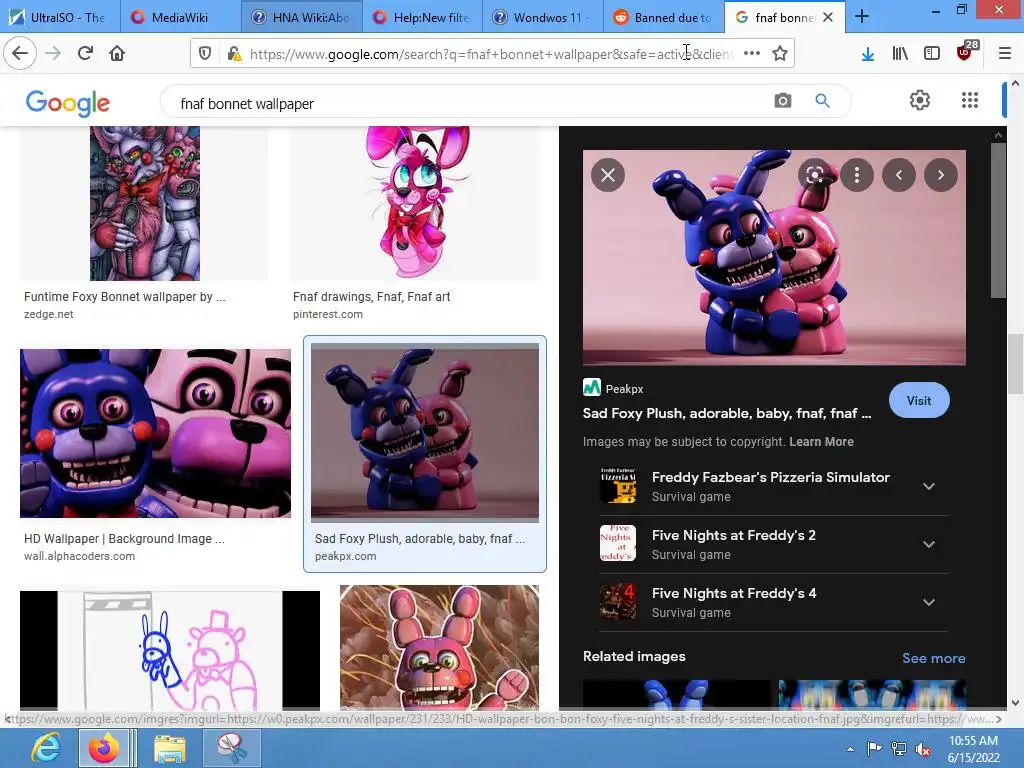1024x768 pixels.
Task: Click the page's main vertical scrollbar thumb
Action: click(x=1015, y=364)
